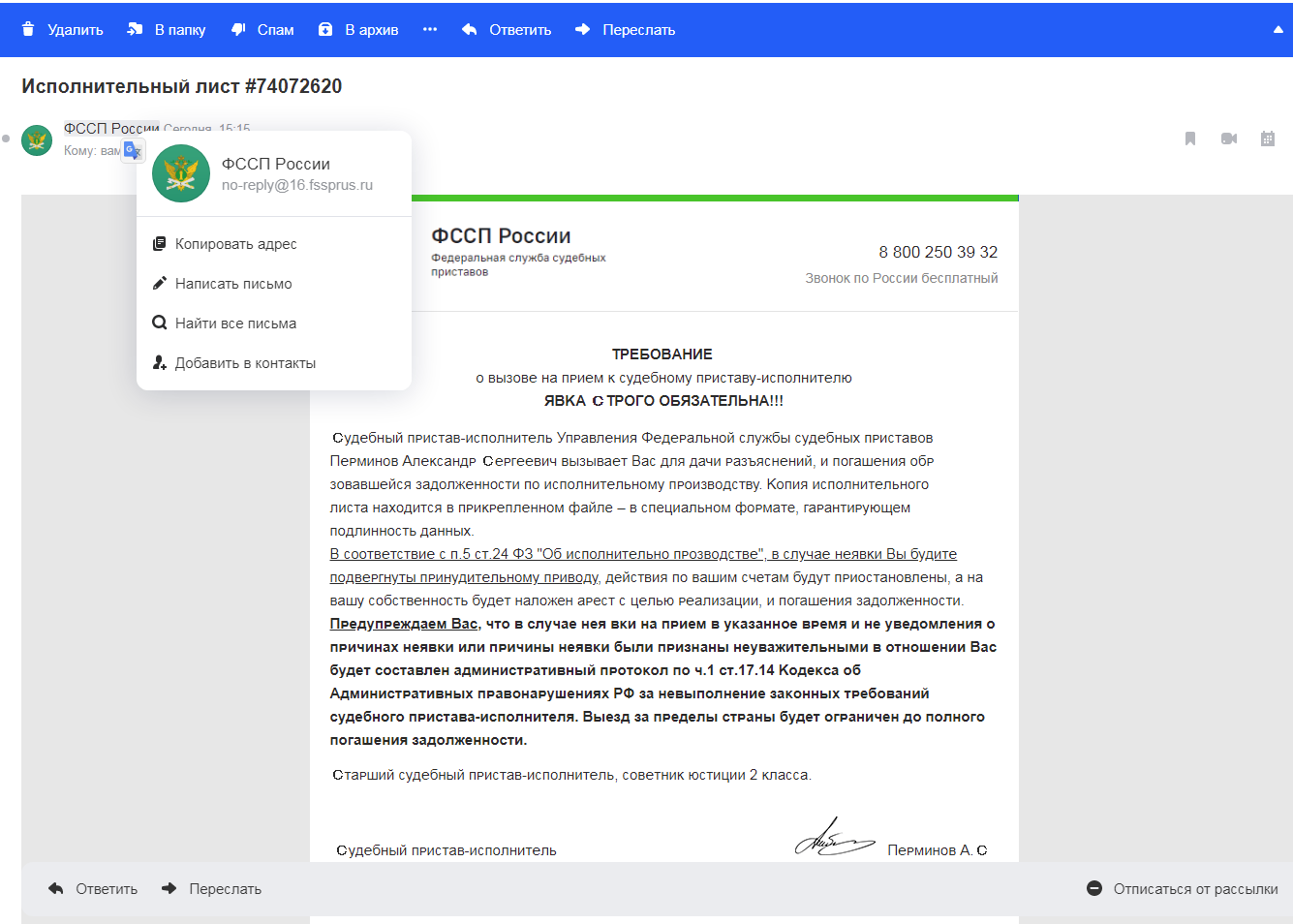Toggle the bookmark flag icon
The height and width of the screenshot is (924, 1293).
(x=1190, y=139)
